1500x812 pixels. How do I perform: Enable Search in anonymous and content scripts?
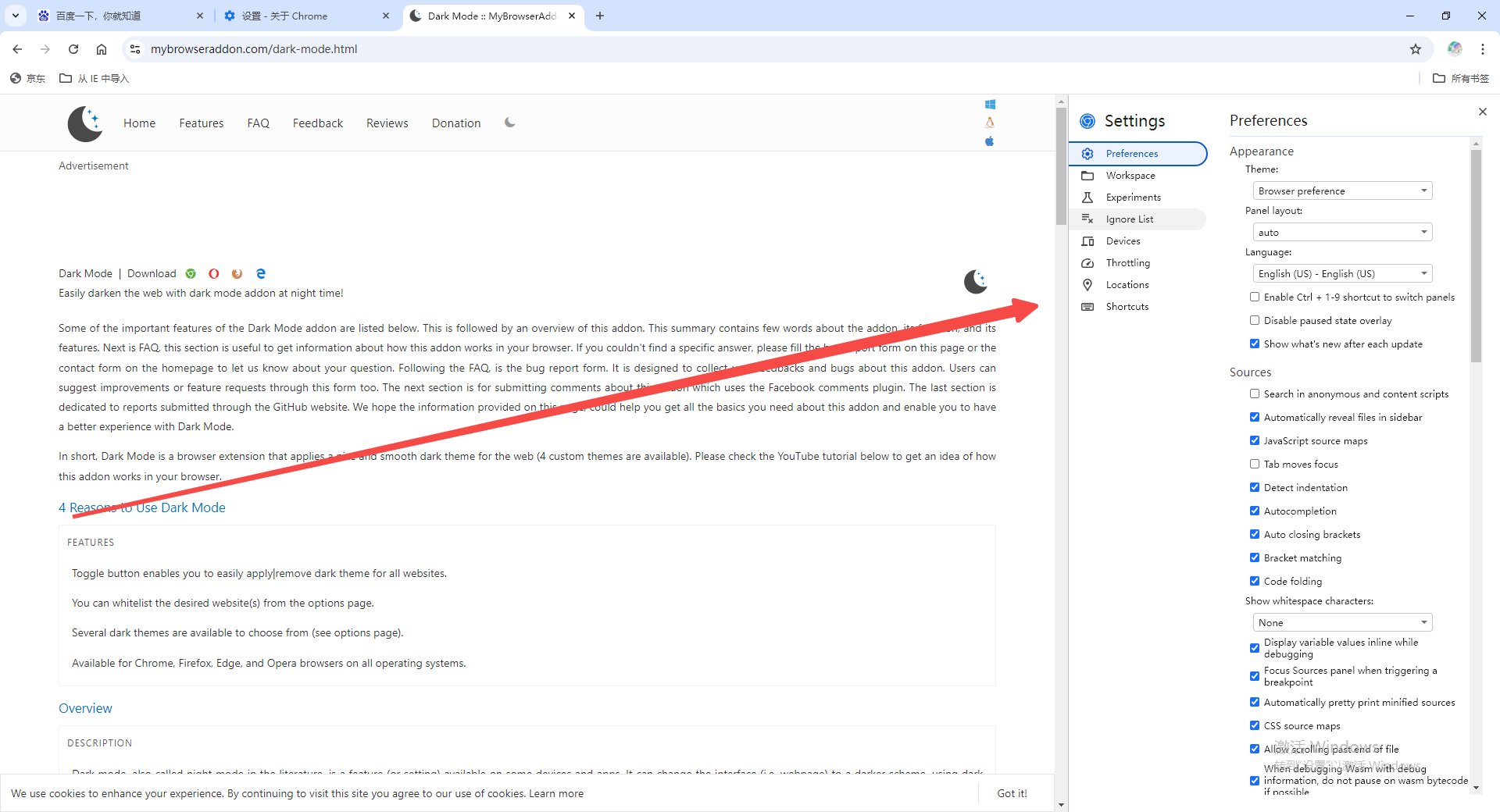tap(1255, 394)
